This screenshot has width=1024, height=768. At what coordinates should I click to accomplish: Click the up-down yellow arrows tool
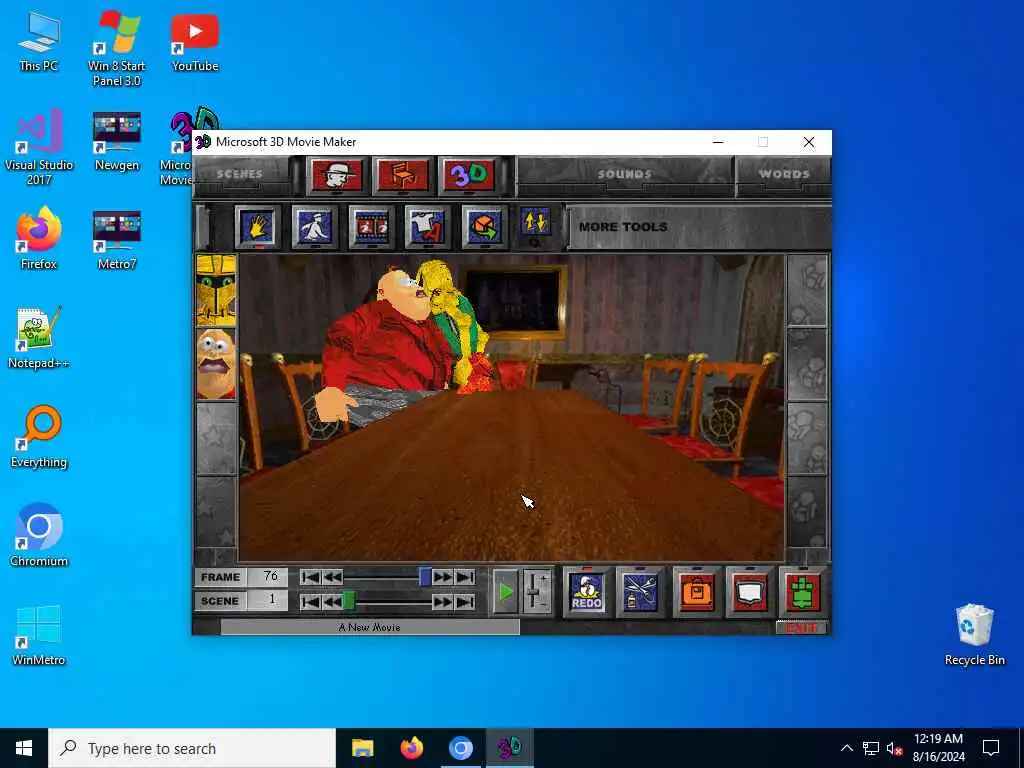[535, 223]
